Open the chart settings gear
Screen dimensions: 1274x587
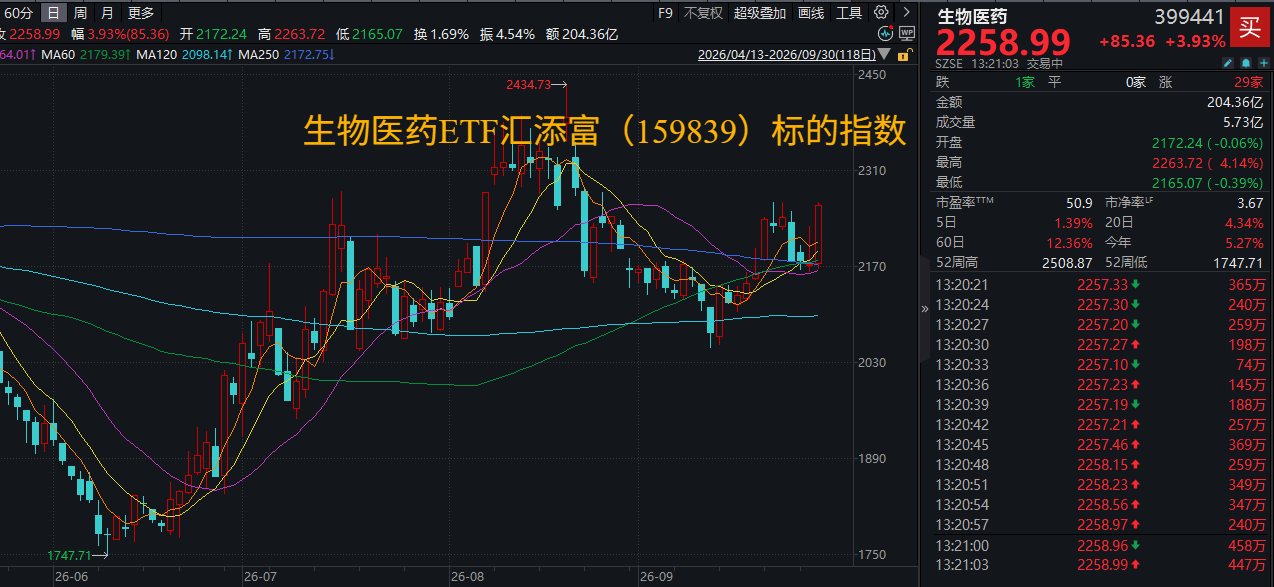click(x=881, y=13)
